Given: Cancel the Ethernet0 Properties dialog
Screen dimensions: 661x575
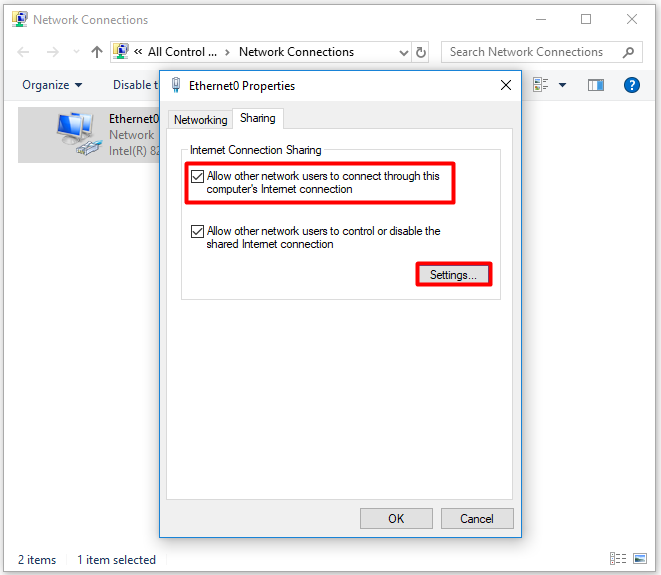Looking at the screenshot, I should pyautogui.click(x=477, y=519).
